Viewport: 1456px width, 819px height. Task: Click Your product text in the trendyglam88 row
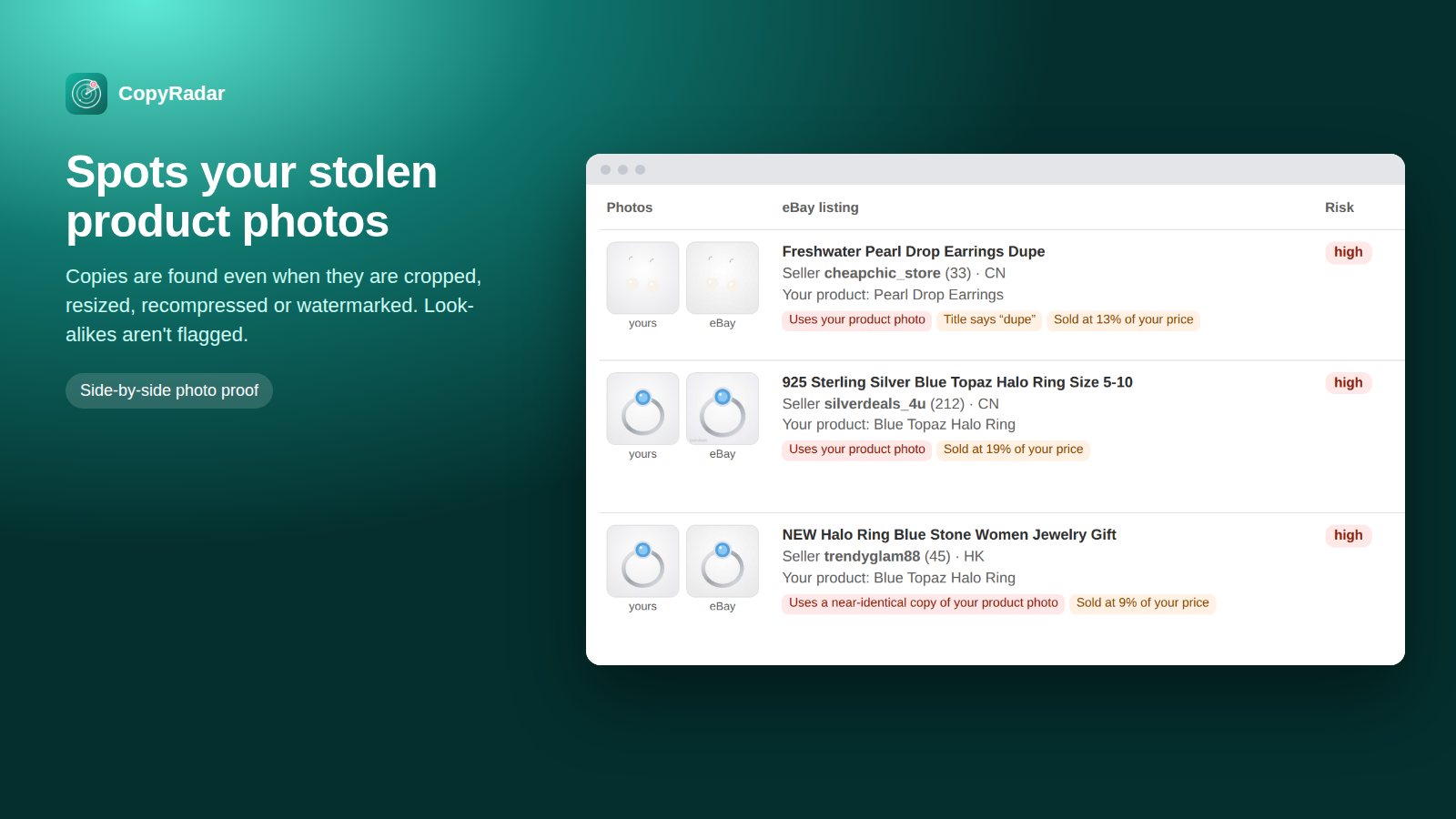click(x=899, y=578)
